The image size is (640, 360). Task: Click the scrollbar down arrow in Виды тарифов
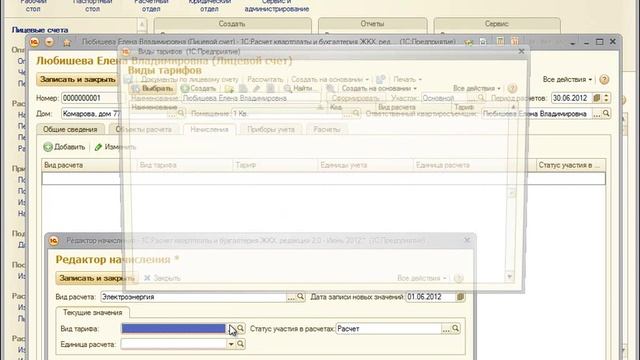tap(509, 277)
